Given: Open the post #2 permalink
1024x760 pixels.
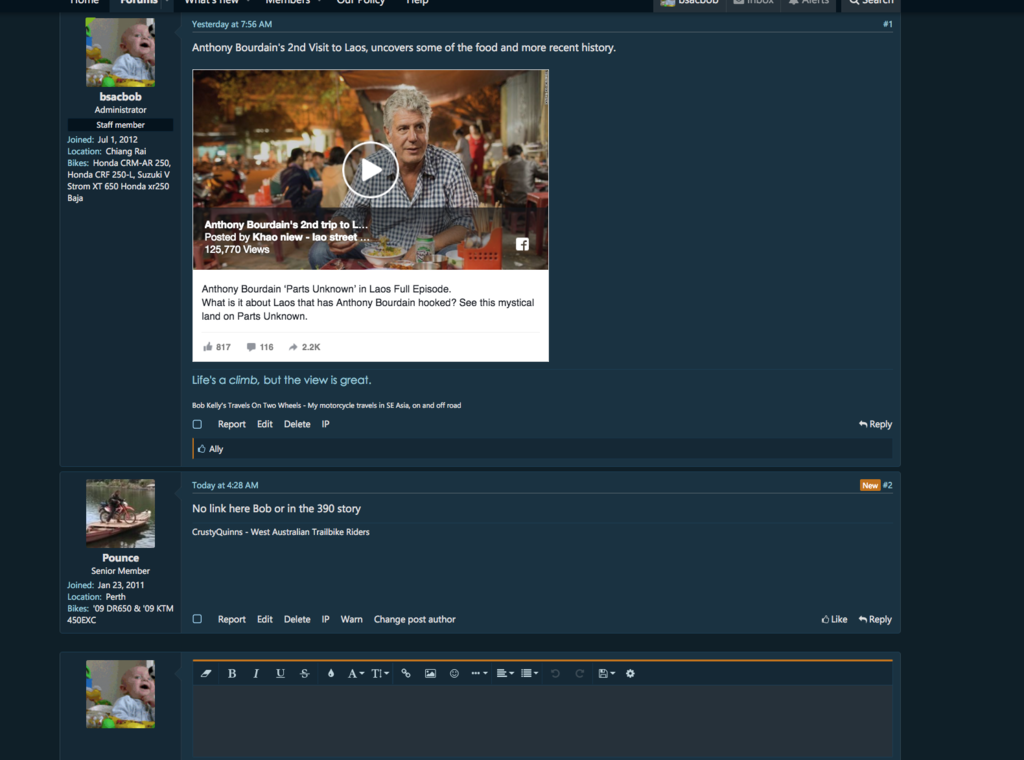Looking at the screenshot, I should click(x=888, y=485).
